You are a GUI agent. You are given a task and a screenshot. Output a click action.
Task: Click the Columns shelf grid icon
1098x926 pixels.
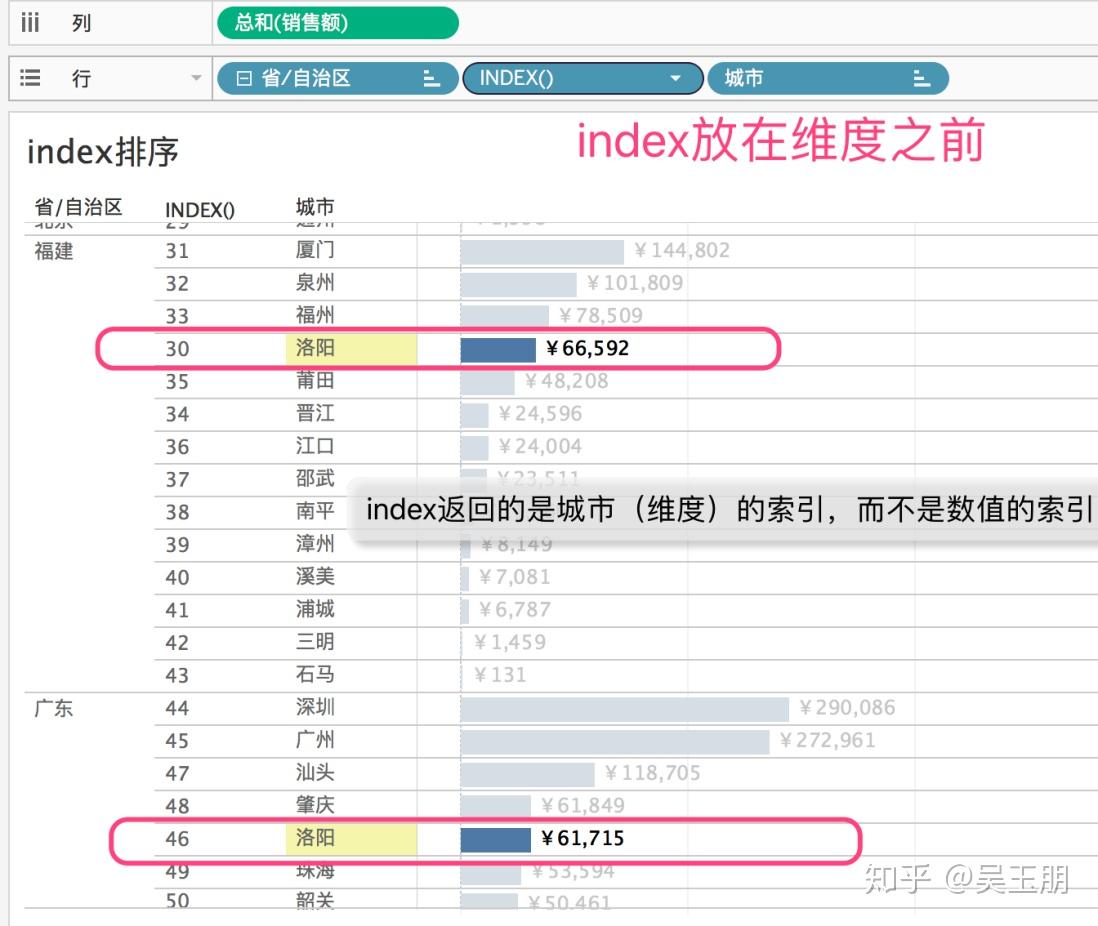click(x=29, y=22)
